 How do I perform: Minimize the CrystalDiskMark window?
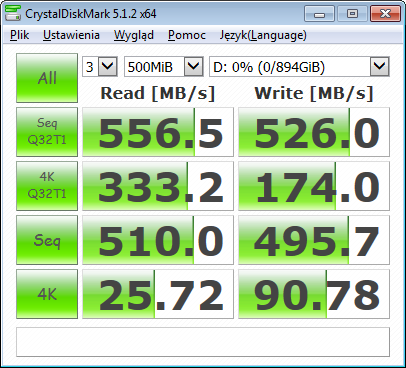click(319, 14)
